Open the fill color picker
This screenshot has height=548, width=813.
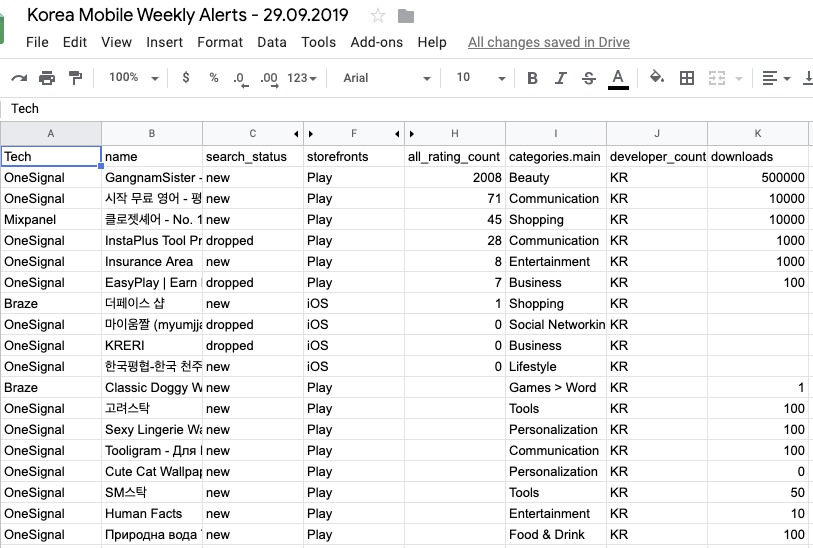tap(656, 78)
